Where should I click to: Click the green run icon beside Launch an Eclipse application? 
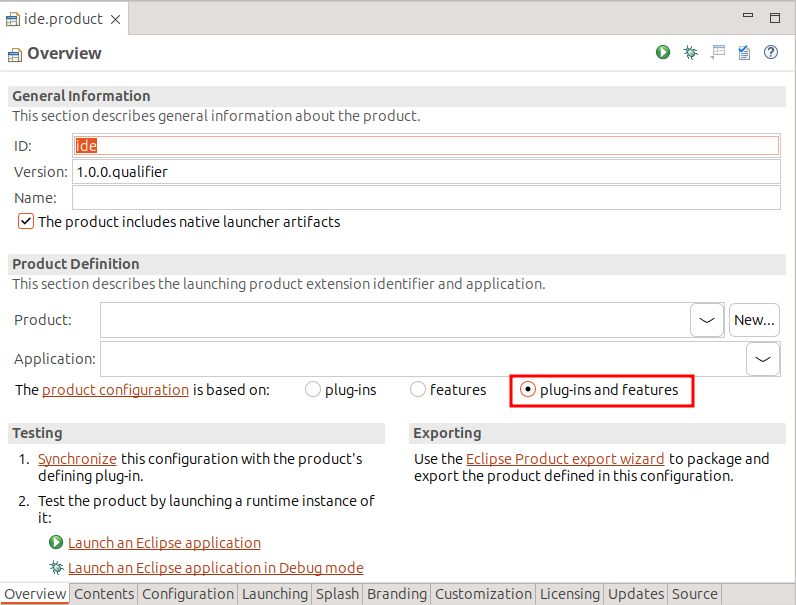tap(56, 542)
